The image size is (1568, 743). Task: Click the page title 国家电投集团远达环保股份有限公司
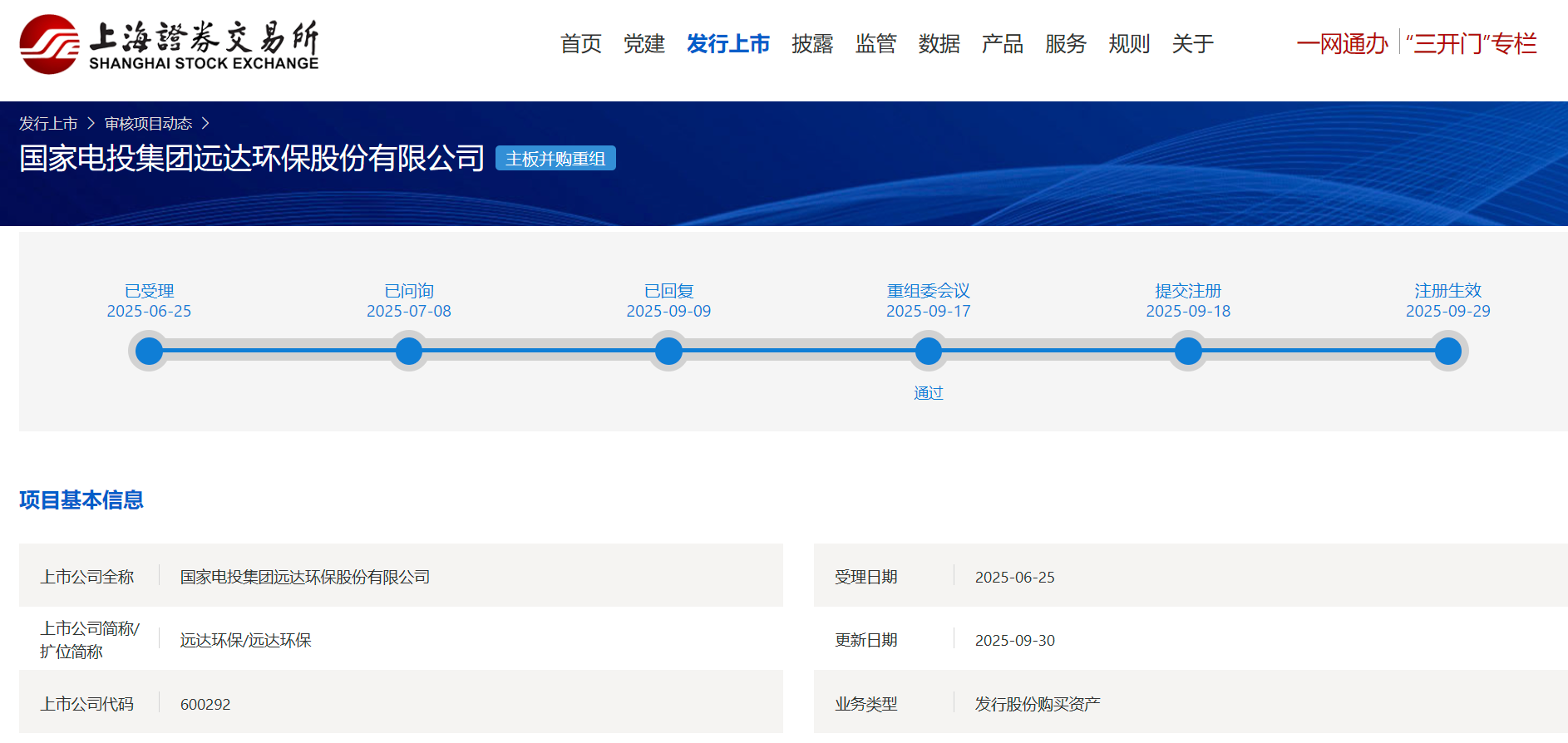pos(252,158)
